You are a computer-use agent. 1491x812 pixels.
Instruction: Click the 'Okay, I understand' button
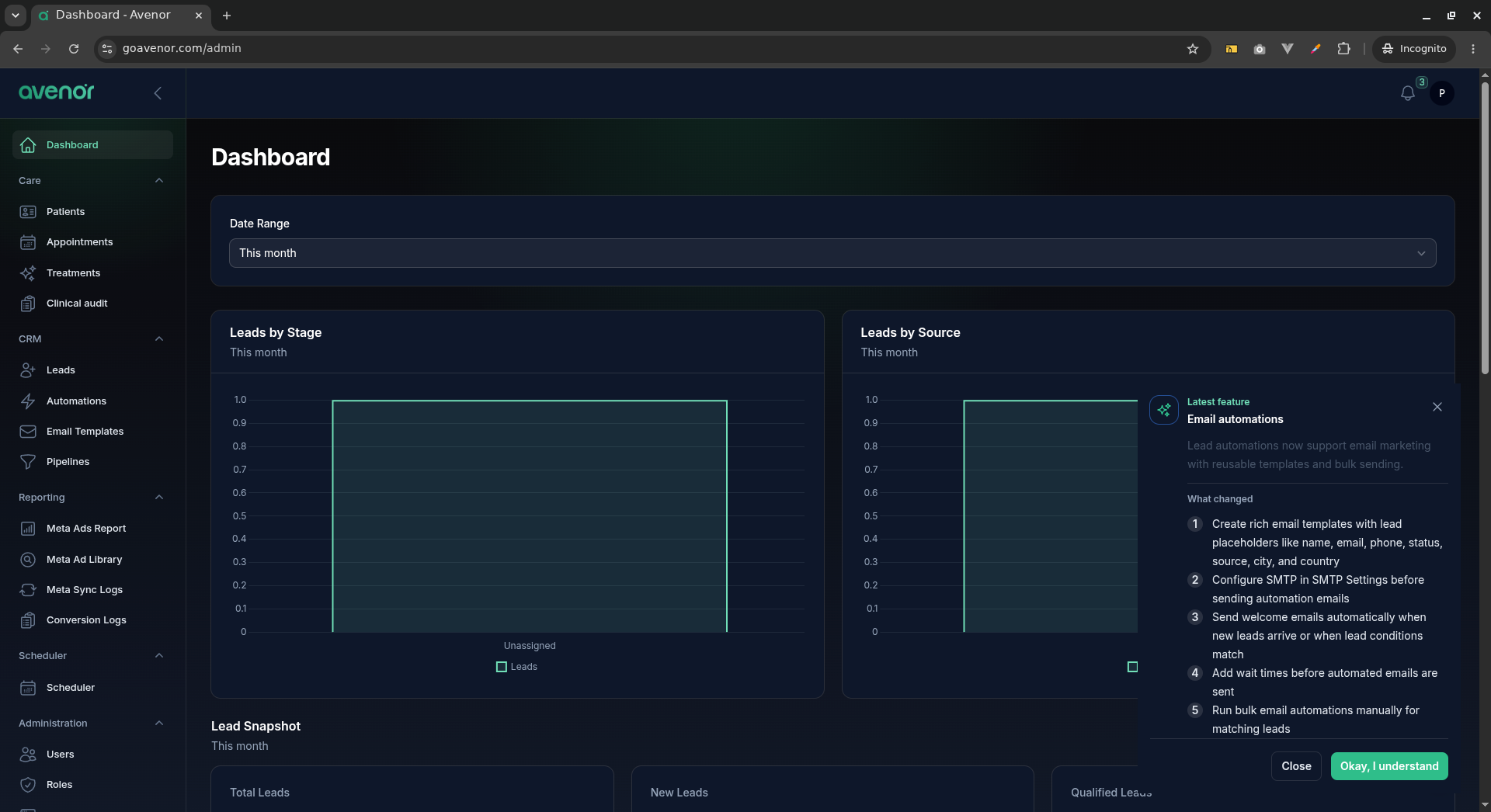click(x=1389, y=766)
